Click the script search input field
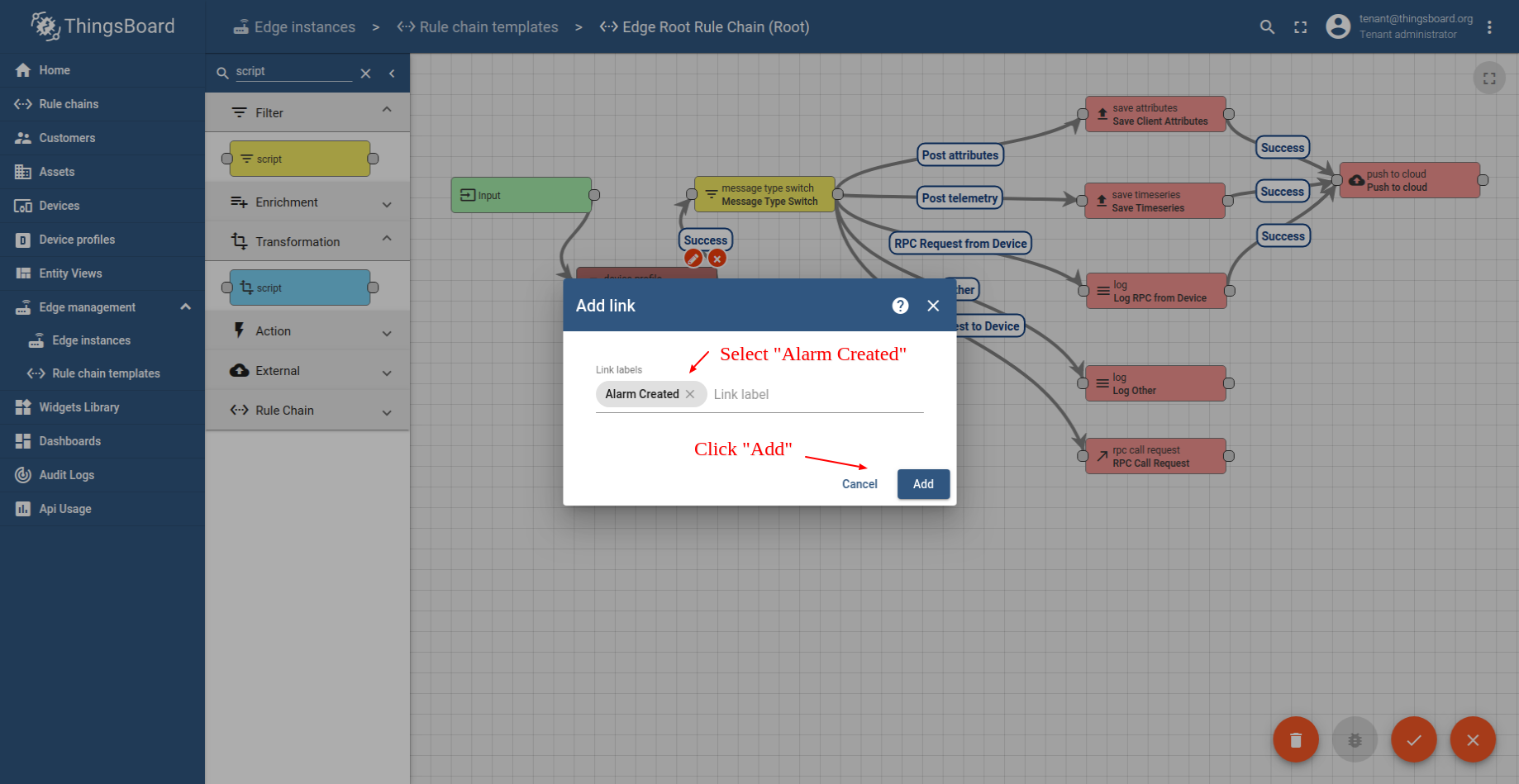The image size is (1519, 784). [293, 72]
